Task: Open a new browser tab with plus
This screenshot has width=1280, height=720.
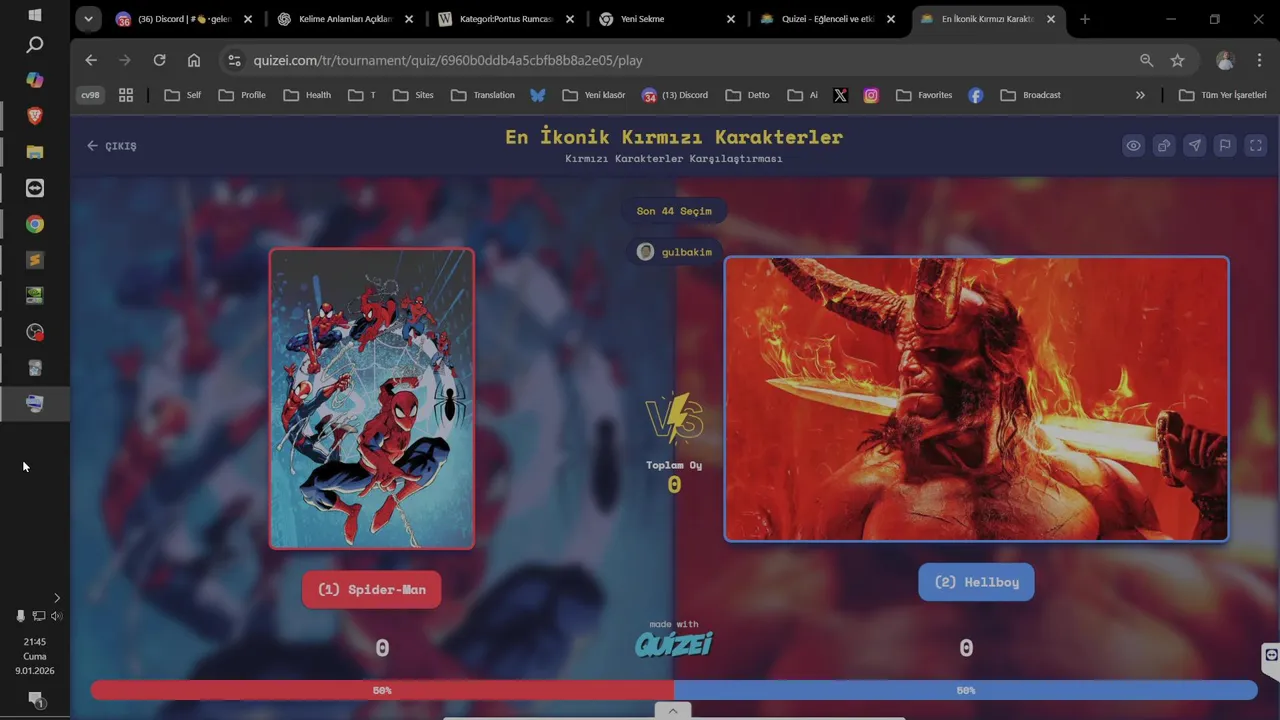Action: [1085, 19]
